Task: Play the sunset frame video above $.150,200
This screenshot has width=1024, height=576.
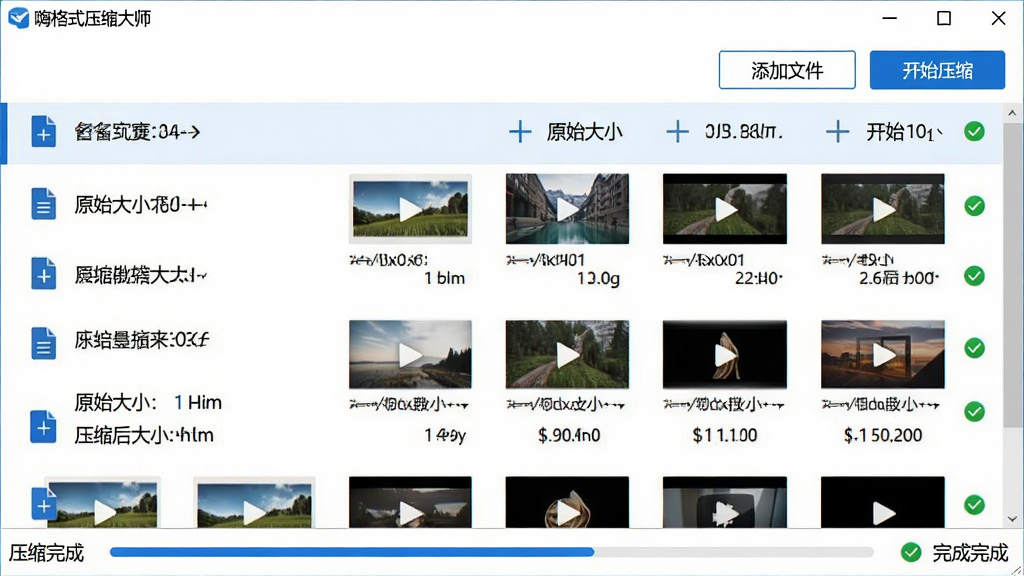Action: tap(883, 355)
